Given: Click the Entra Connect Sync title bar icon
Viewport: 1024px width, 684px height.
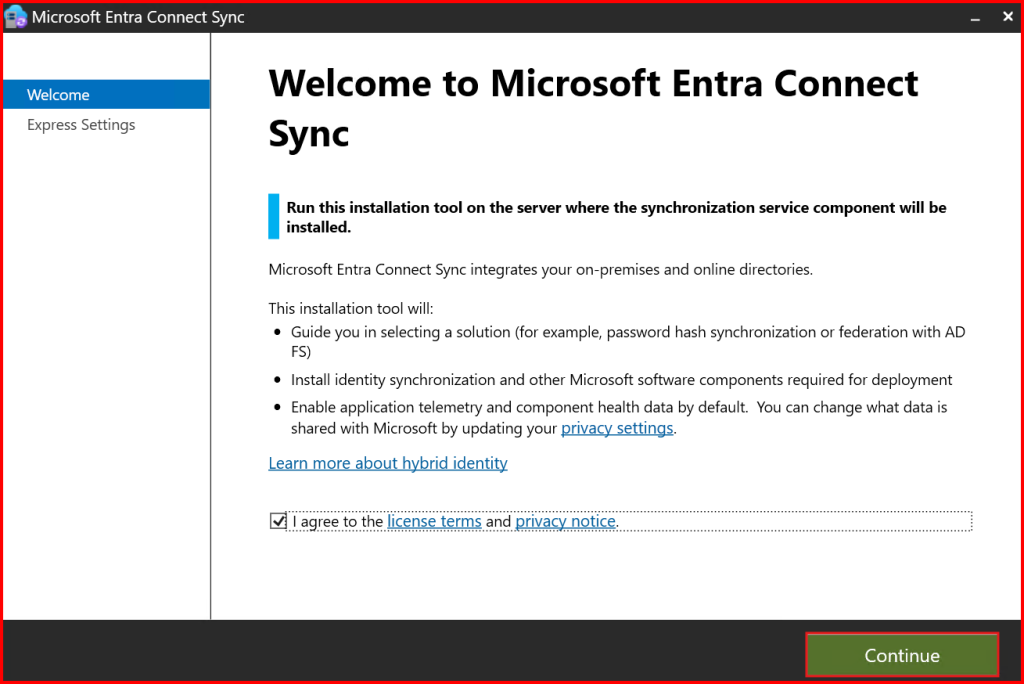Looking at the screenshot, I should (16, 17).
